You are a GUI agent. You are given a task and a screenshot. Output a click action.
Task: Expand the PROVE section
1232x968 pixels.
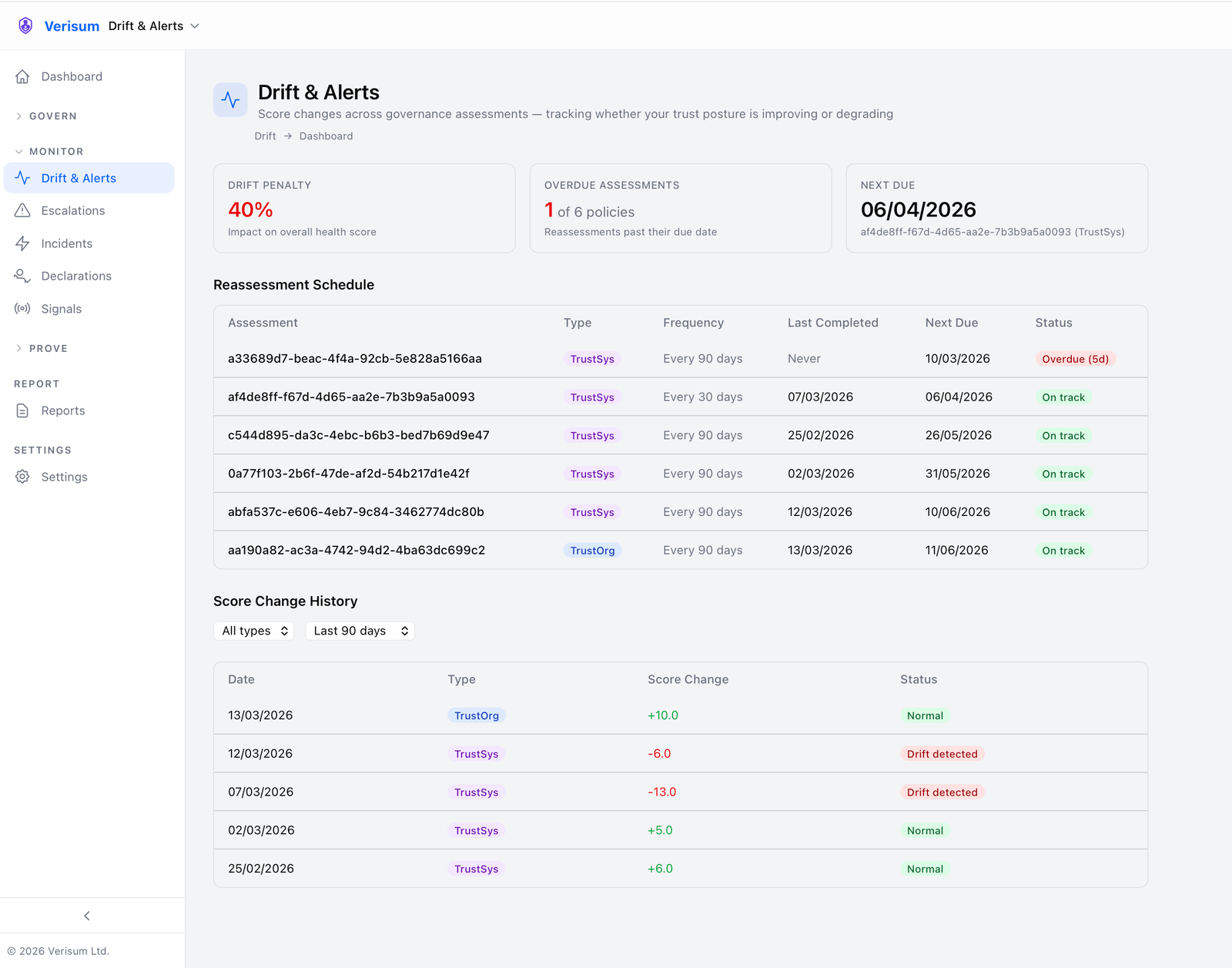(42, 348)
